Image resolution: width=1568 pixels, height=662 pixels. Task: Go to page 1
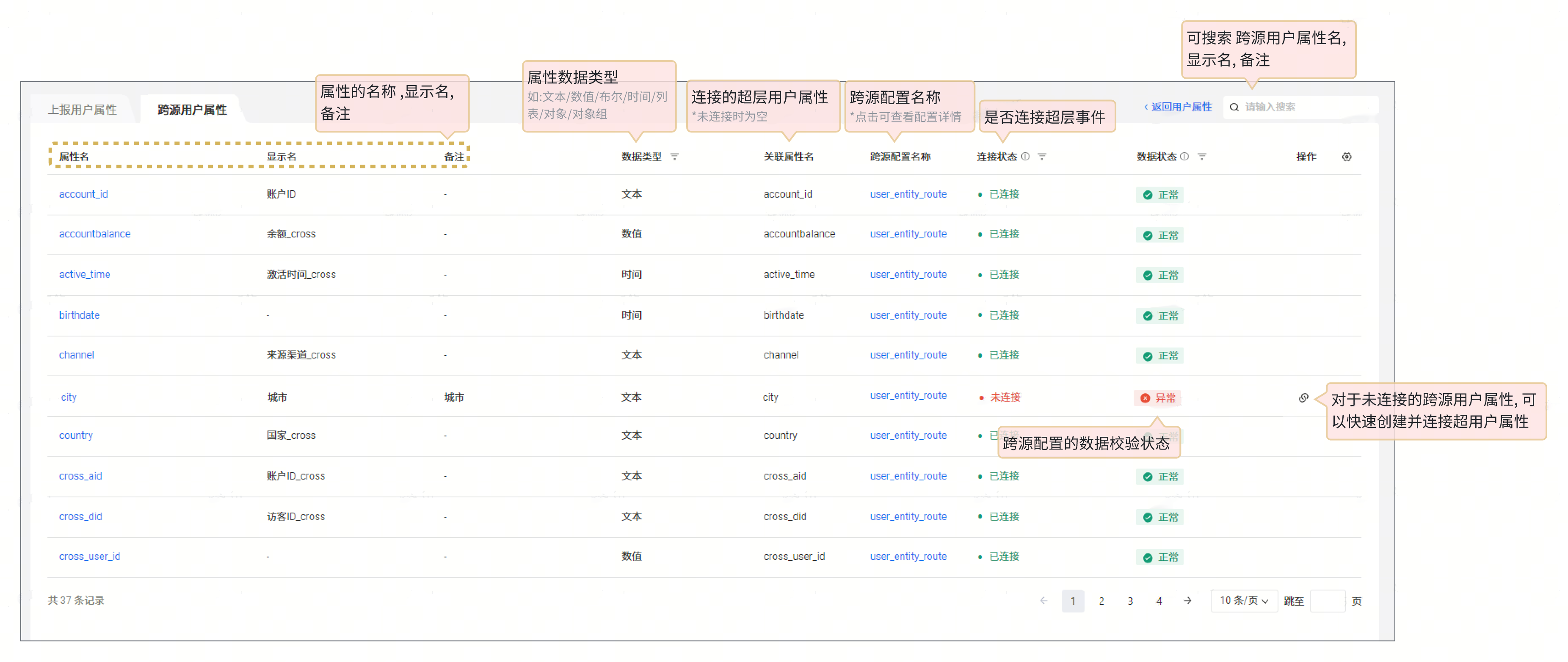pos(1073,601)
